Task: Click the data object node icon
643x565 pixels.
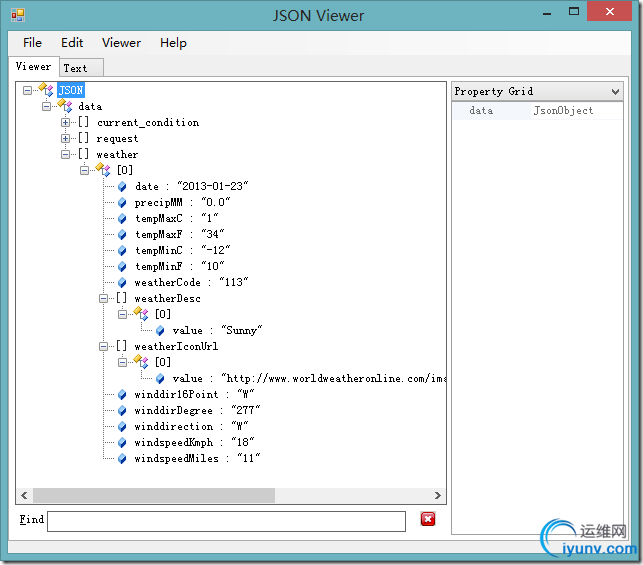Action: click(66, 106)
